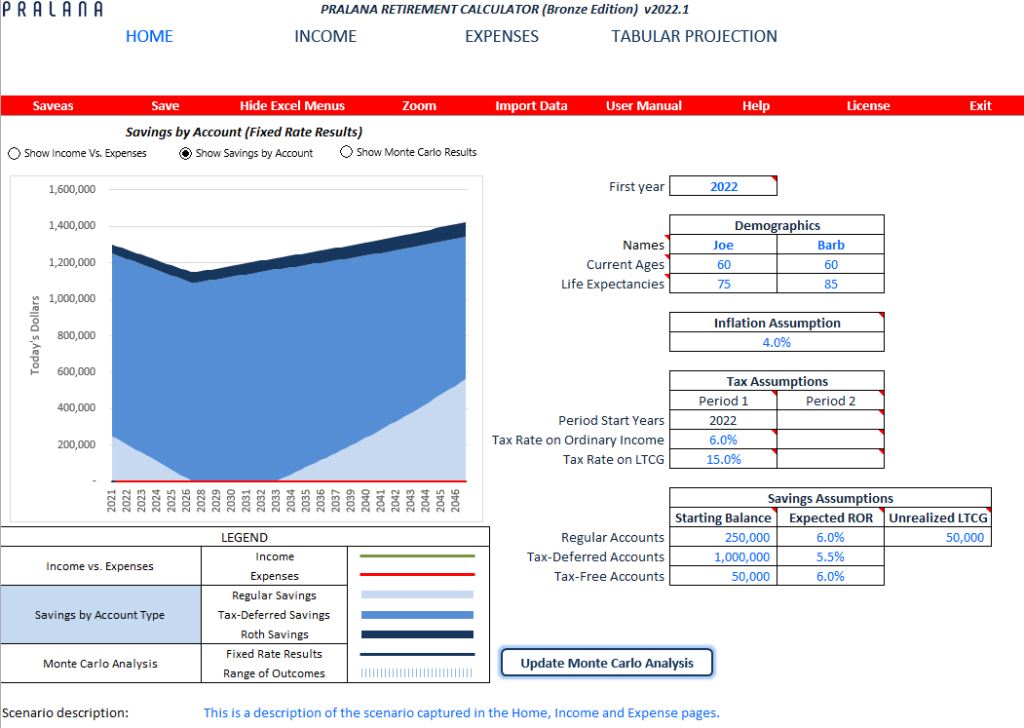Click the Roth Savings legend swatch

[417, 633]
